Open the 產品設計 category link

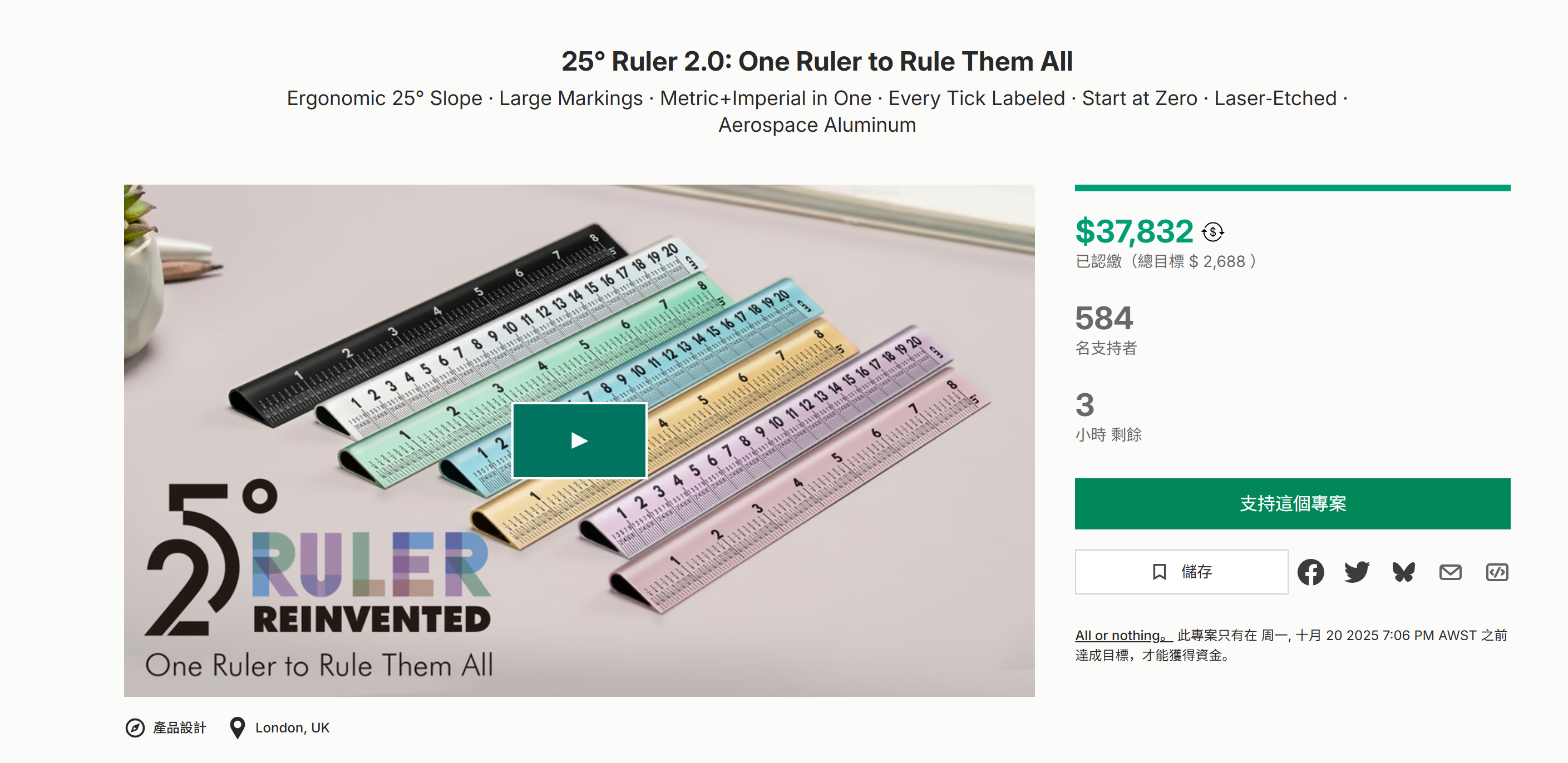tap(180, 728)
